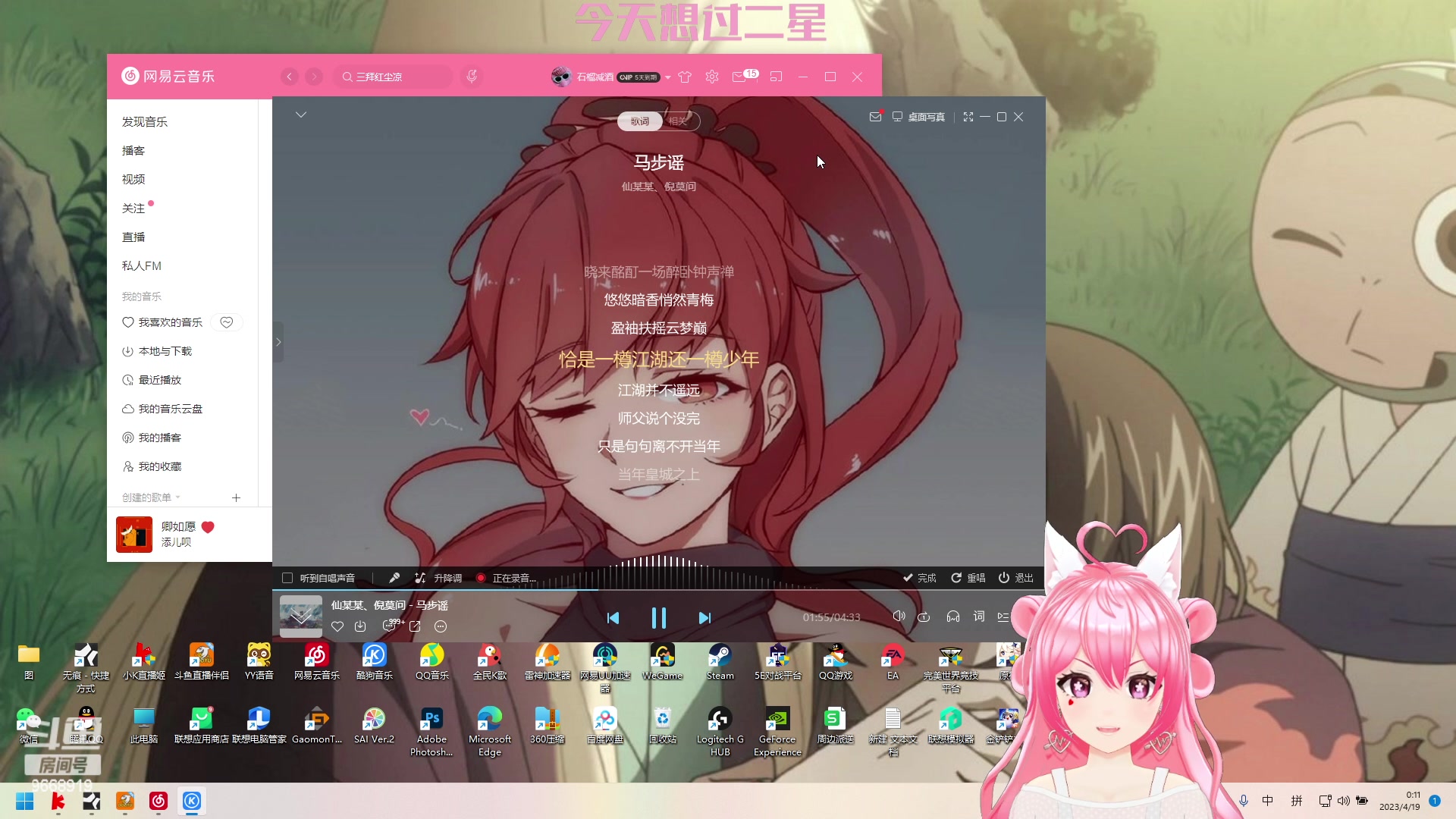This screenshot has width=1456, height=819.
Task: Open comments with the 999+ icon
Action: tap(391, 626)
